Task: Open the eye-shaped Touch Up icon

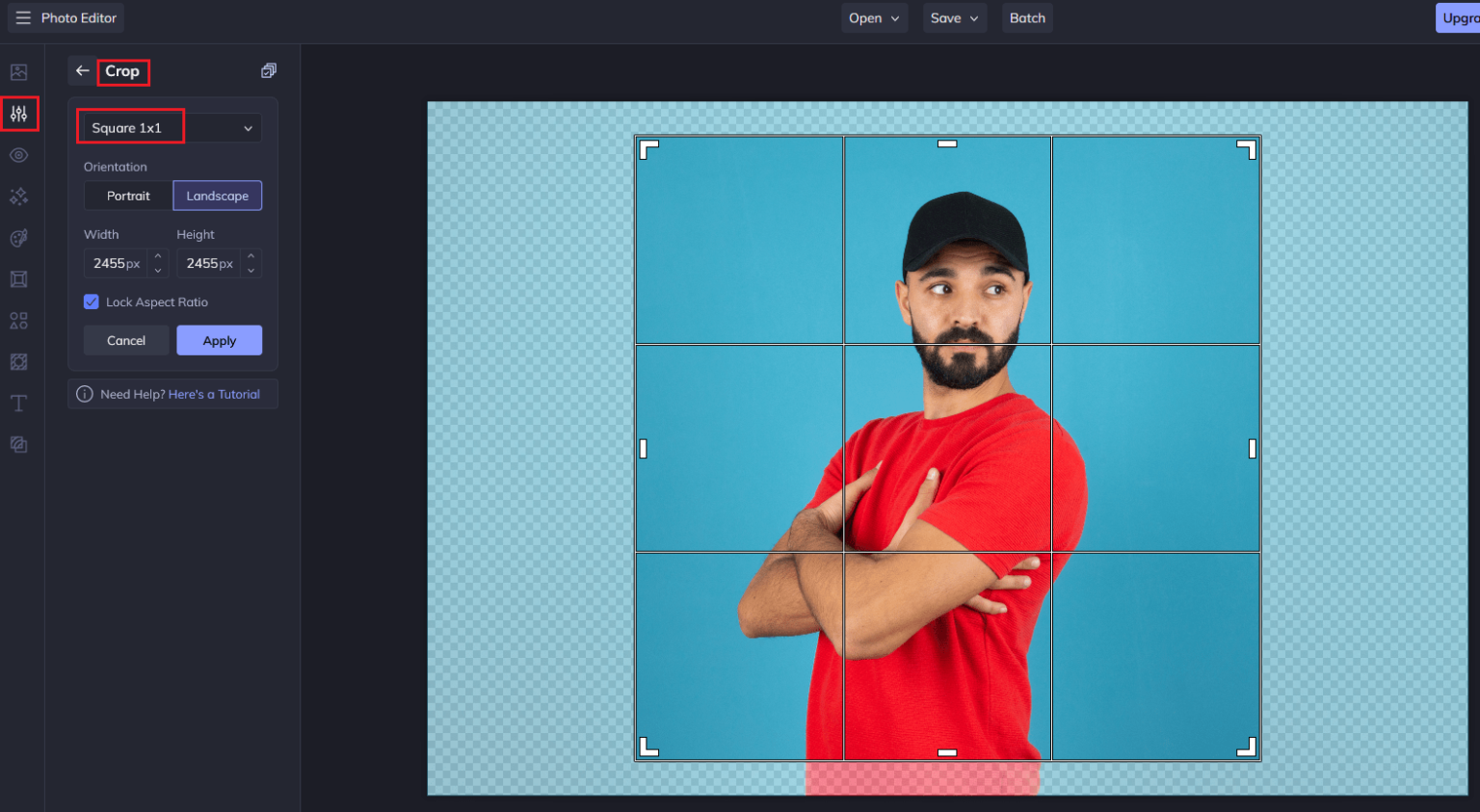Action: tap(18, 155)
